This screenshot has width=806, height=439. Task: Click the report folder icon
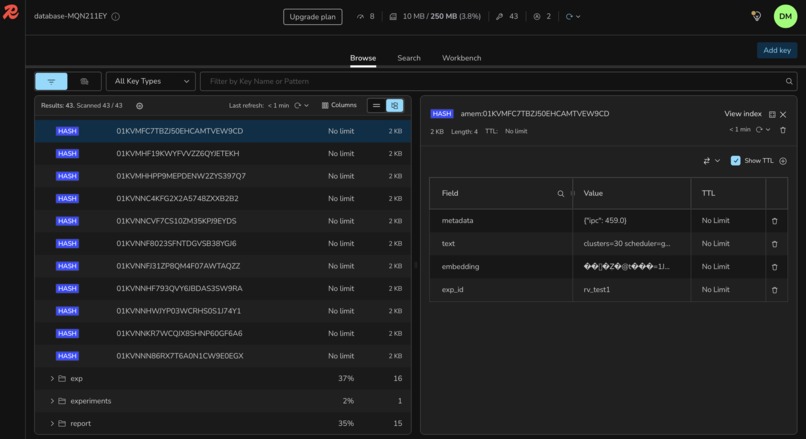tap(62, 424)
